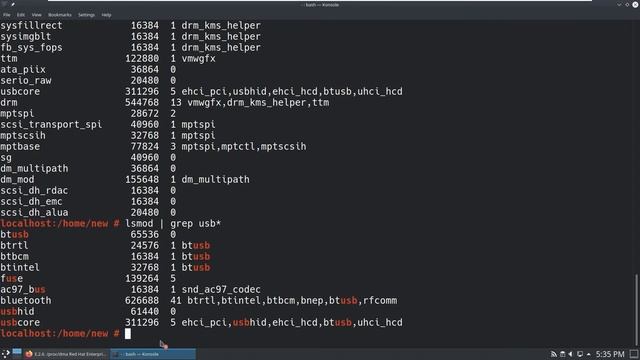Click the 'fb_sys_fops' module name
640x360 pixels.
click(x=31, y=47)
